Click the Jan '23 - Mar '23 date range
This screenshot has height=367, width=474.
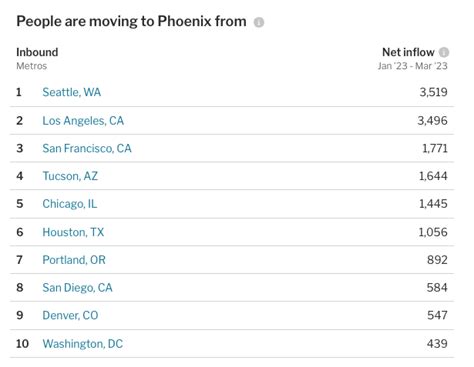(413, 66)
